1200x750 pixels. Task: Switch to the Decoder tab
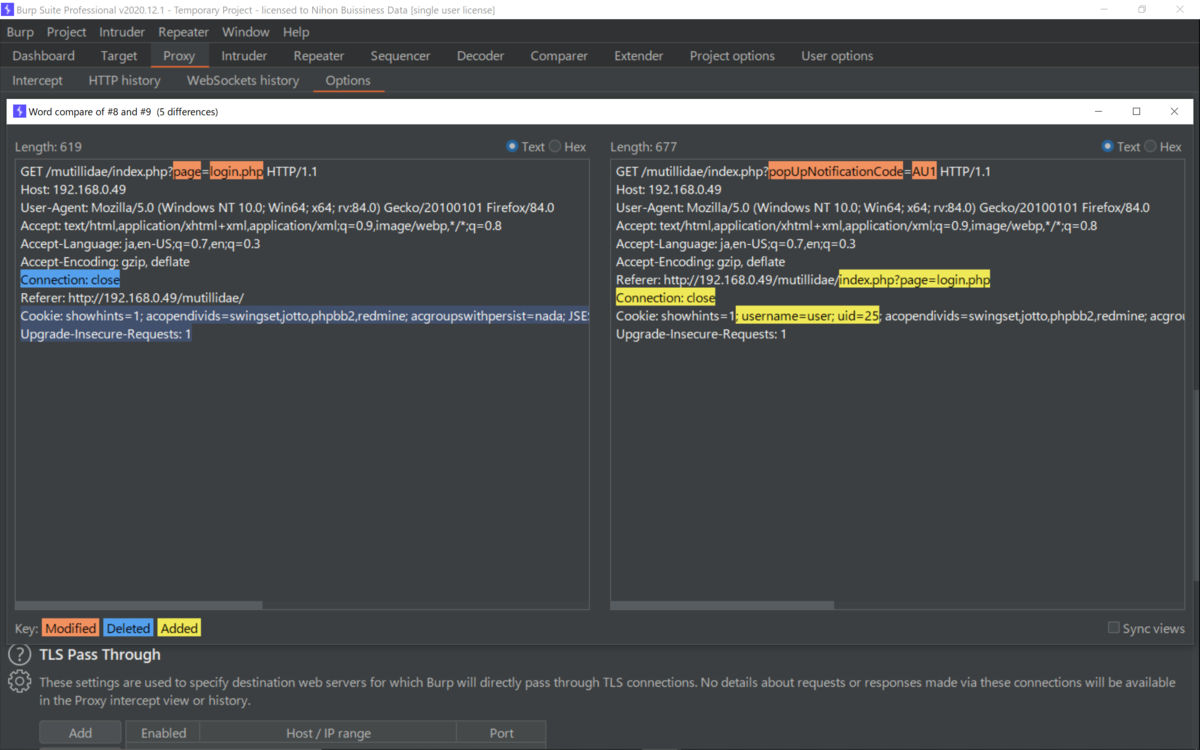(x=480, y=56)
